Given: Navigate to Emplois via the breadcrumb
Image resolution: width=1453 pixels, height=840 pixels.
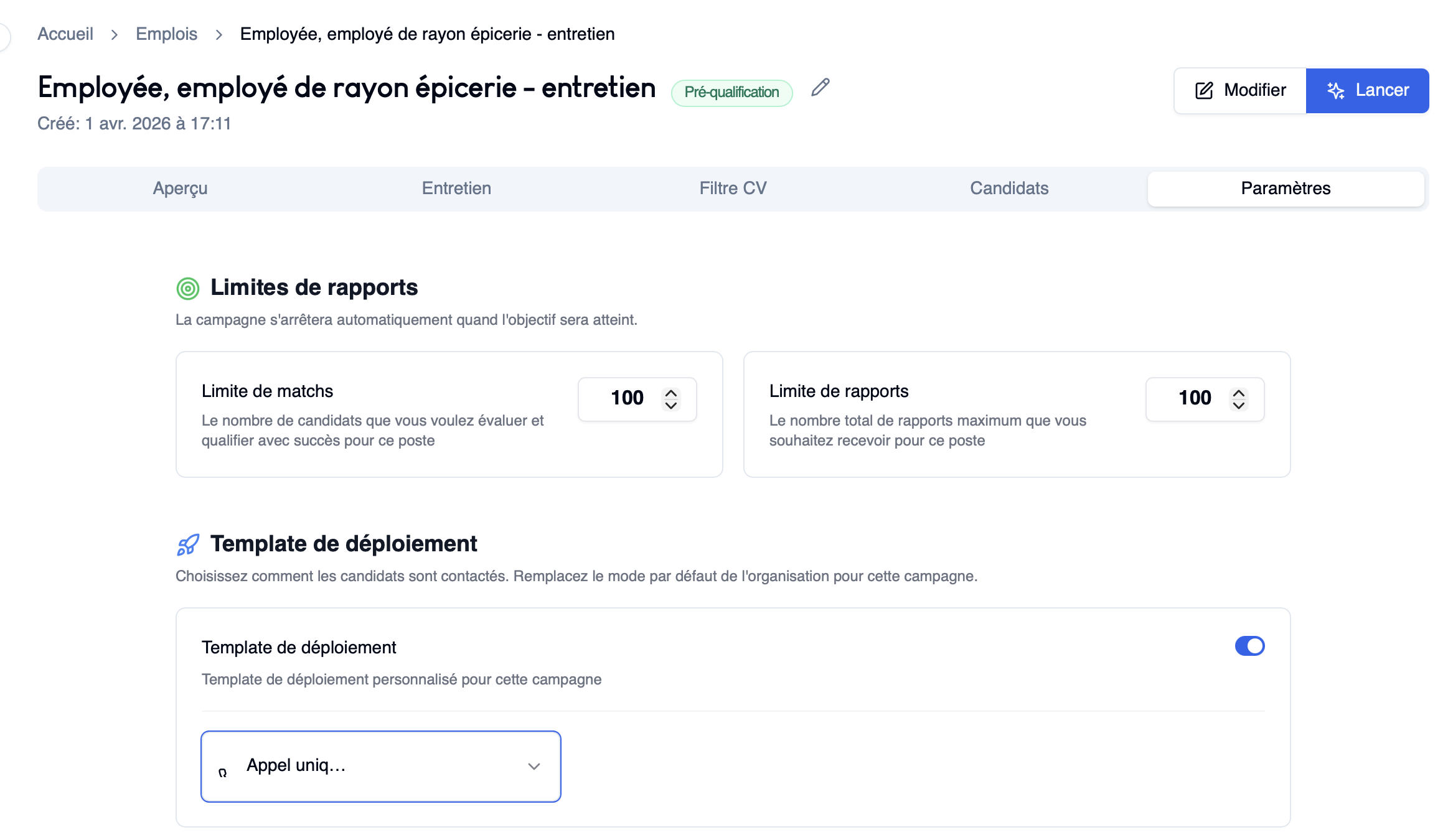Looking at the screenshot, I should tap(166, 34).
